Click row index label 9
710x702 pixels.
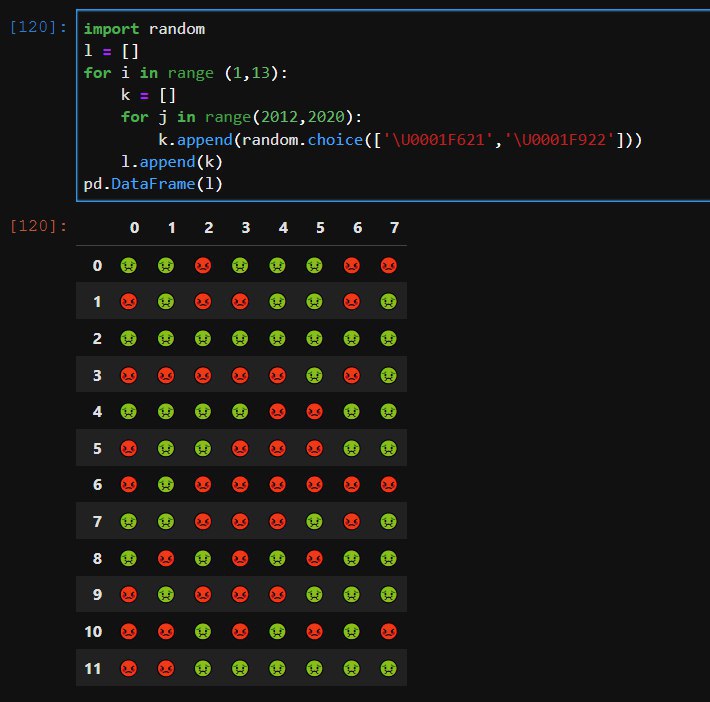(x=97, y=595)
